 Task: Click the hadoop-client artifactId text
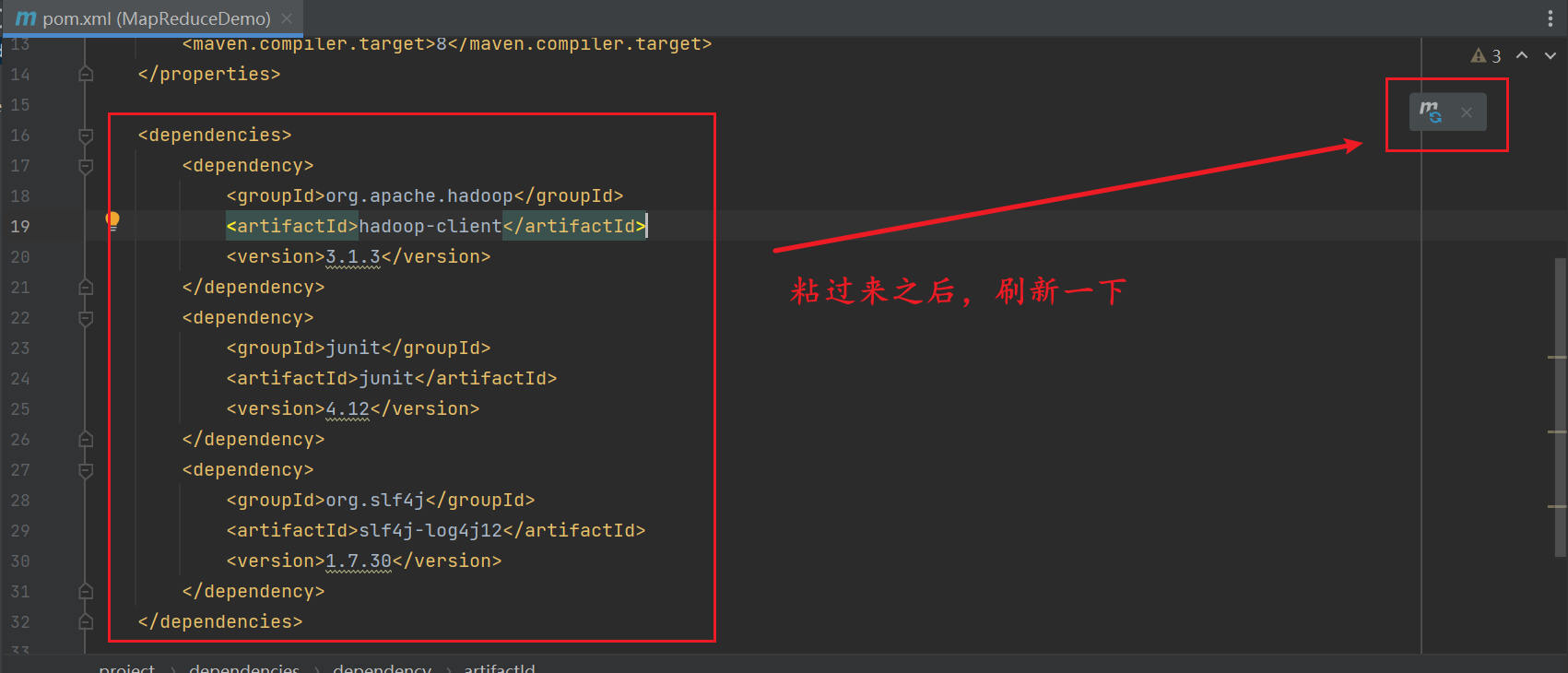coord(430,226)
